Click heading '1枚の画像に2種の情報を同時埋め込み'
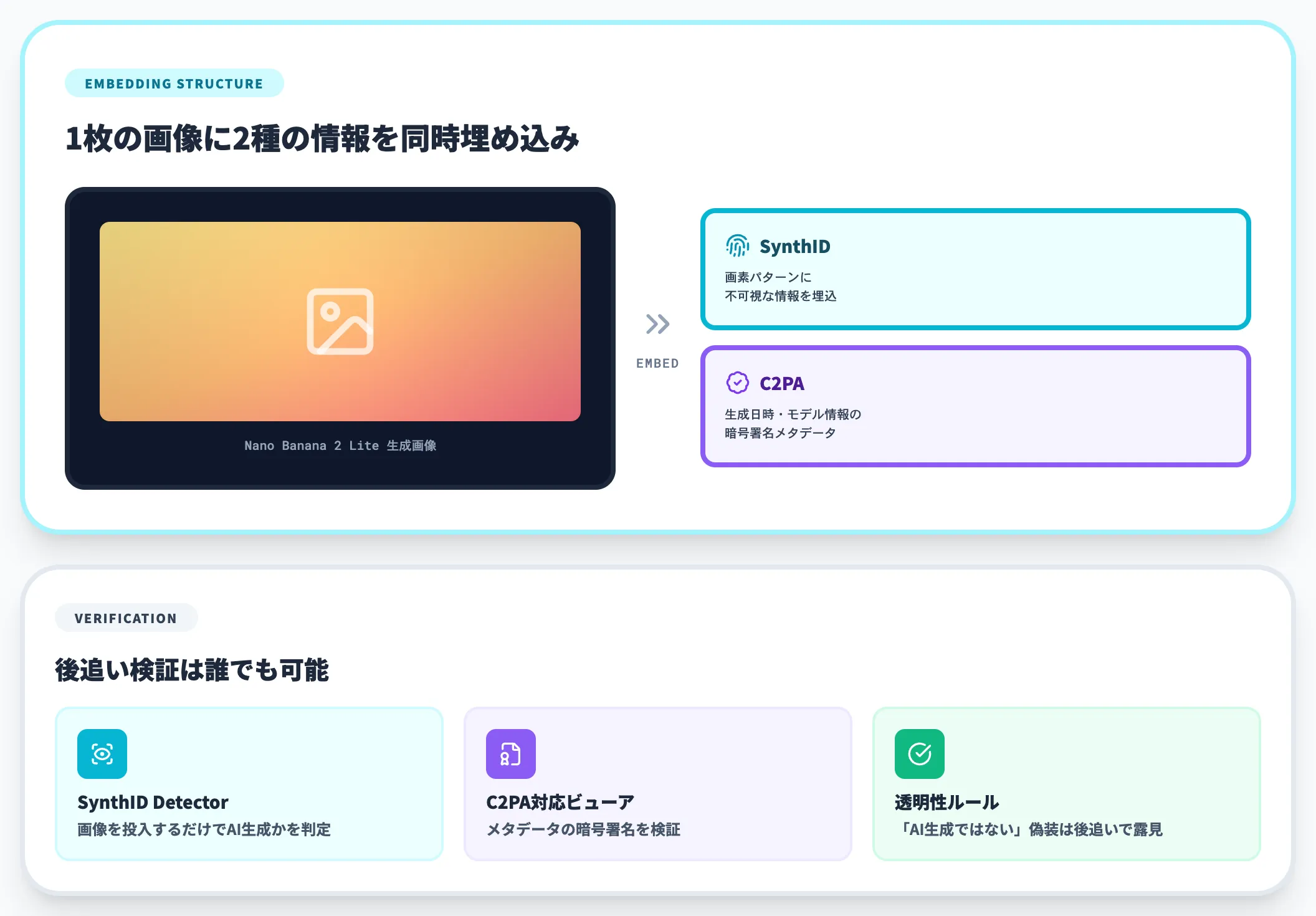Screen dimensions: 1316x916 point(323,138)
